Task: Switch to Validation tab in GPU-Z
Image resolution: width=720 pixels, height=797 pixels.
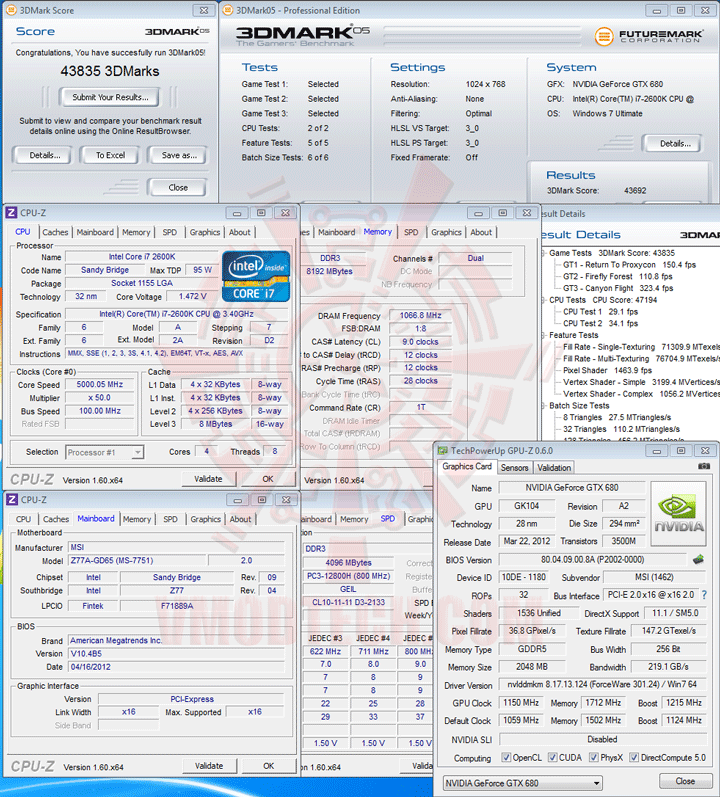Action: (554, 468)
